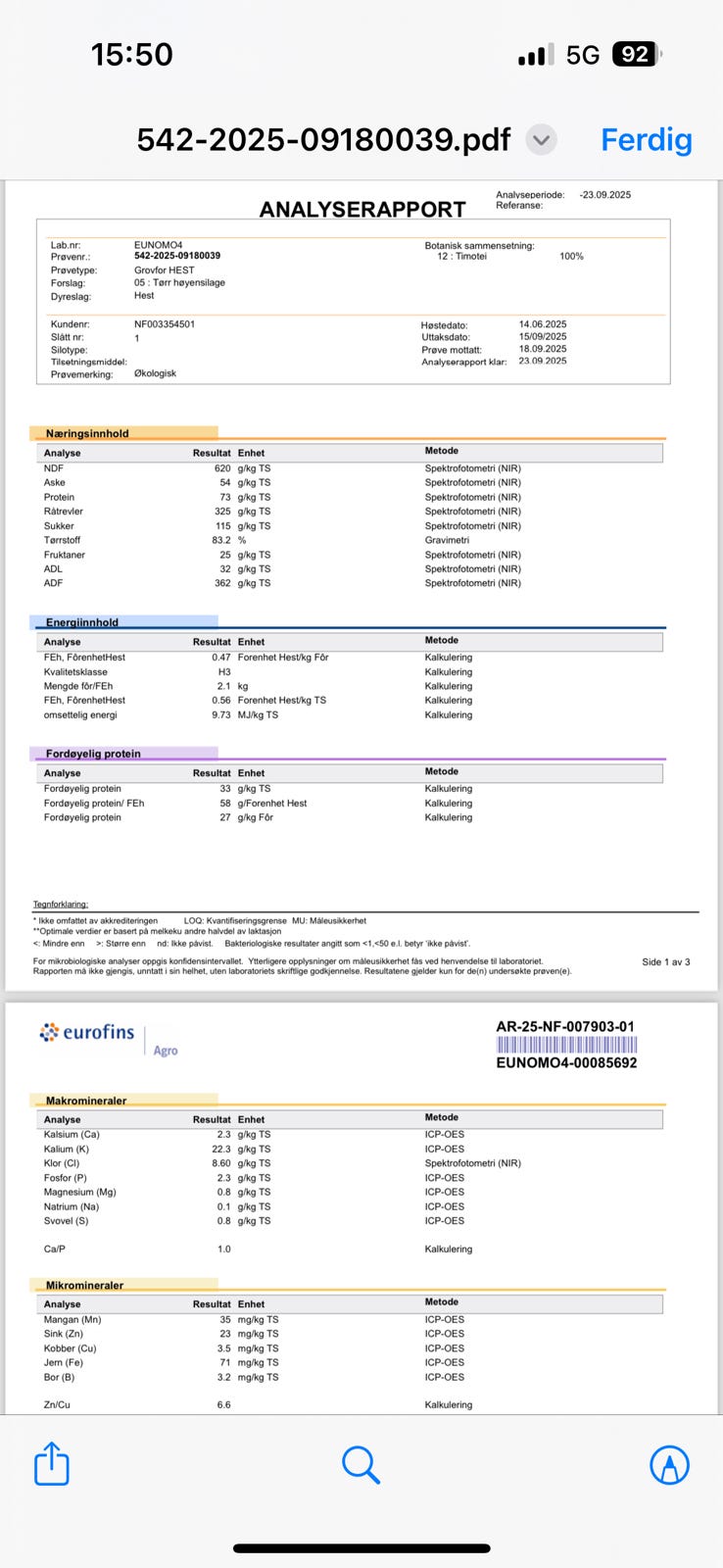Tap the Kalium (K) value 22.3
The image size is (723, 1568).
(221, 1149)
